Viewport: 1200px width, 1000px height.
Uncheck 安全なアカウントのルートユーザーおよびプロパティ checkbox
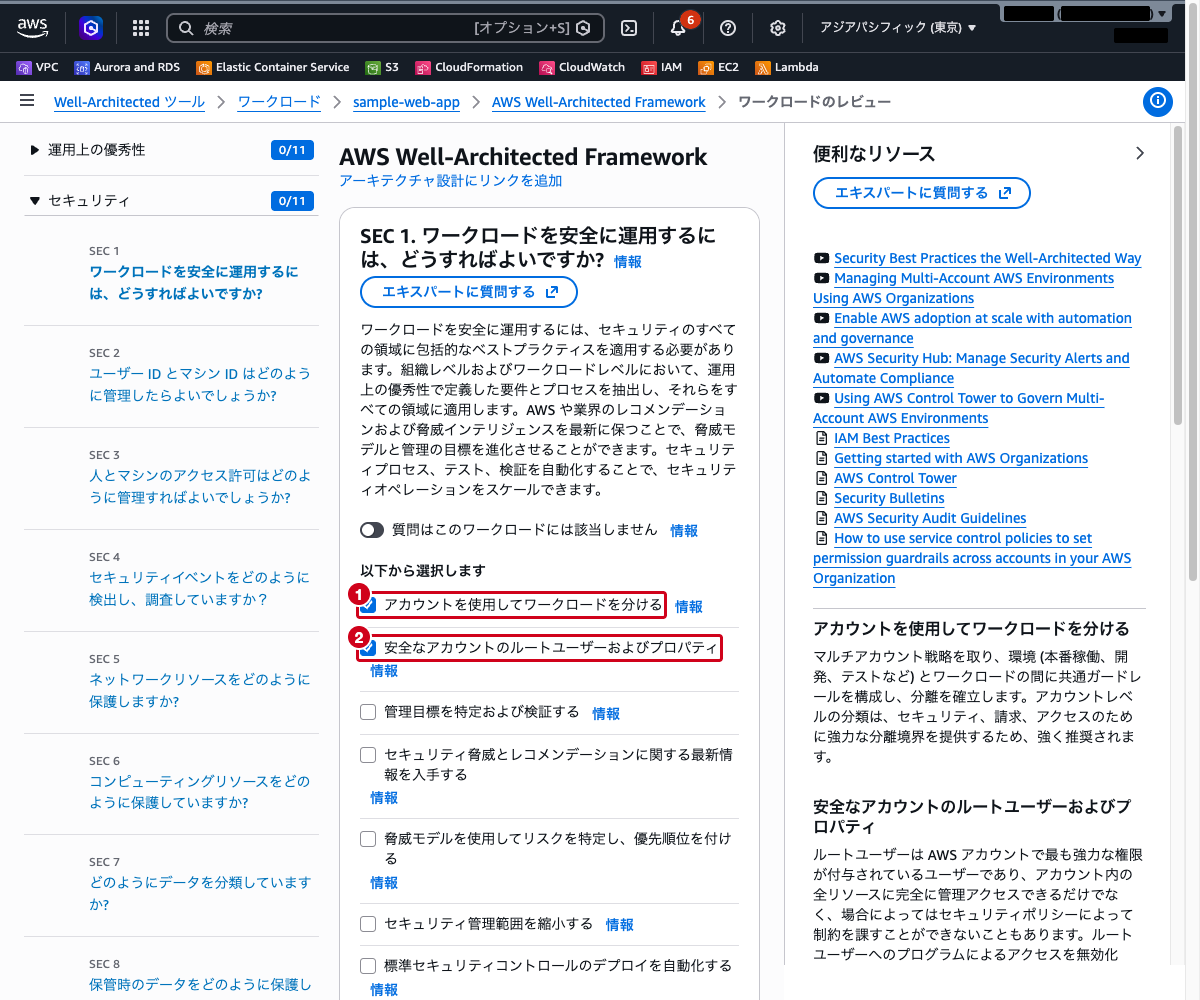click(x=368, y=648)
